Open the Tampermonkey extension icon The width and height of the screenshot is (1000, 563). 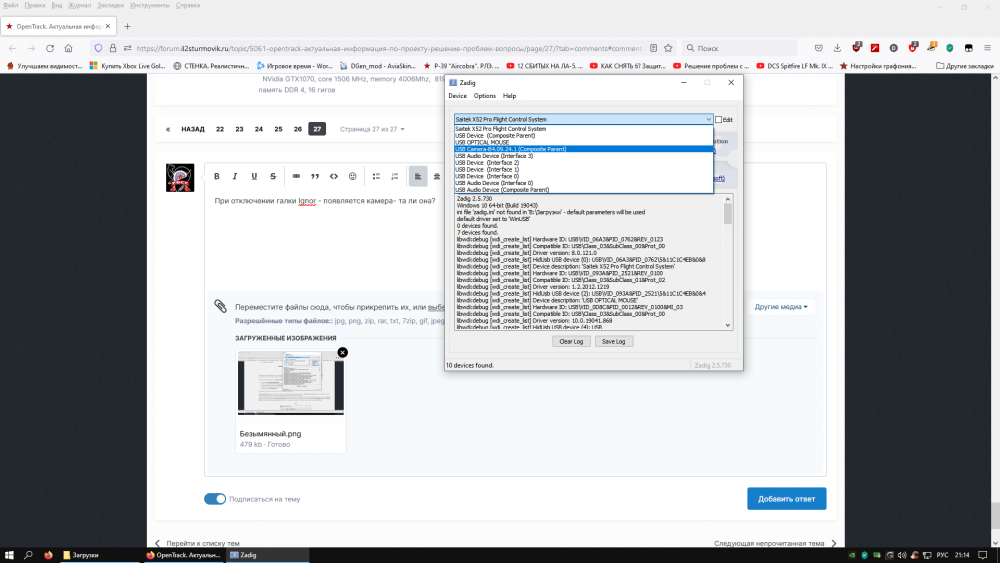pos(969,48)
